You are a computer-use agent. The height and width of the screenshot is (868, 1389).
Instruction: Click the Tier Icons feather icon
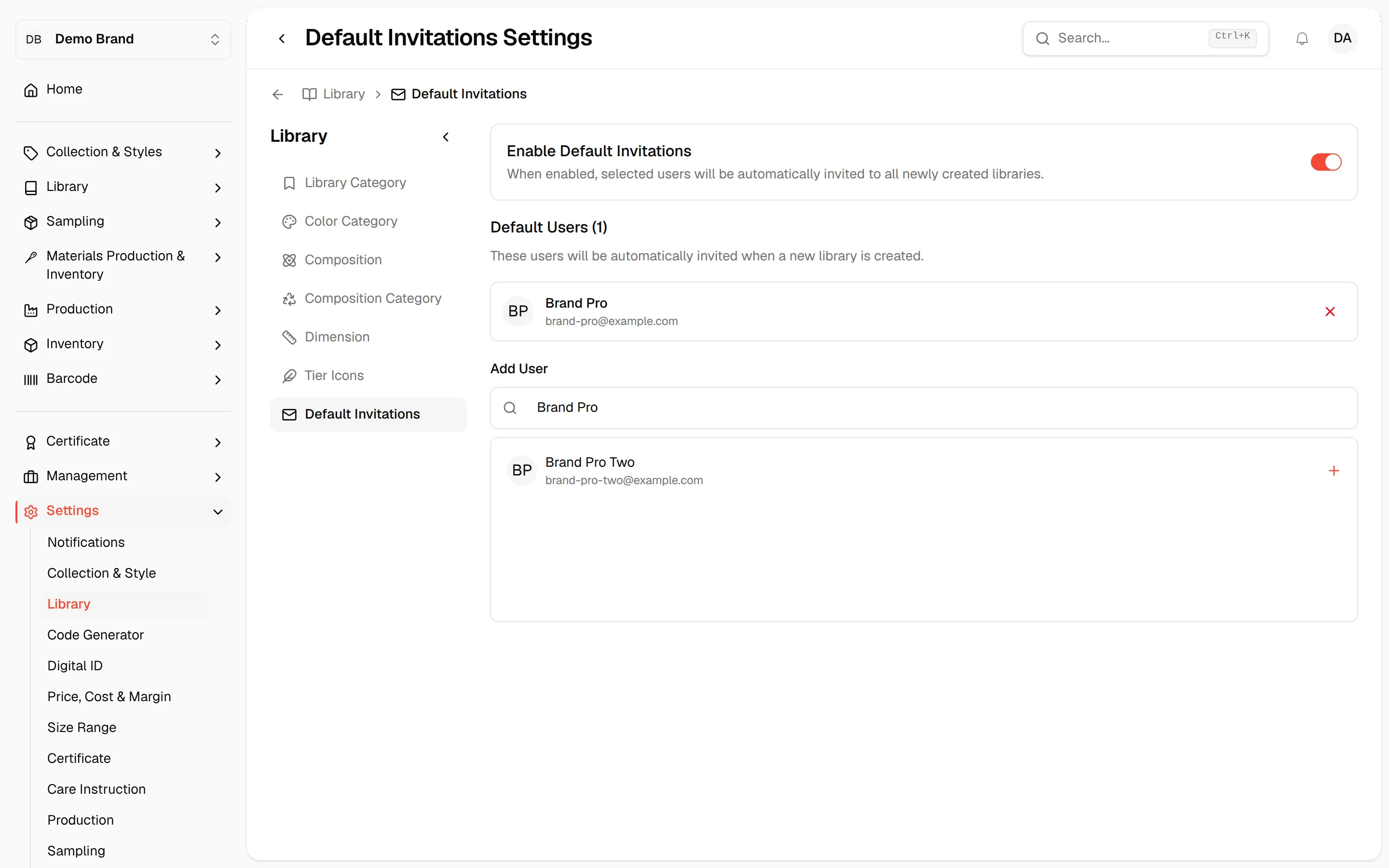(289, 376)
